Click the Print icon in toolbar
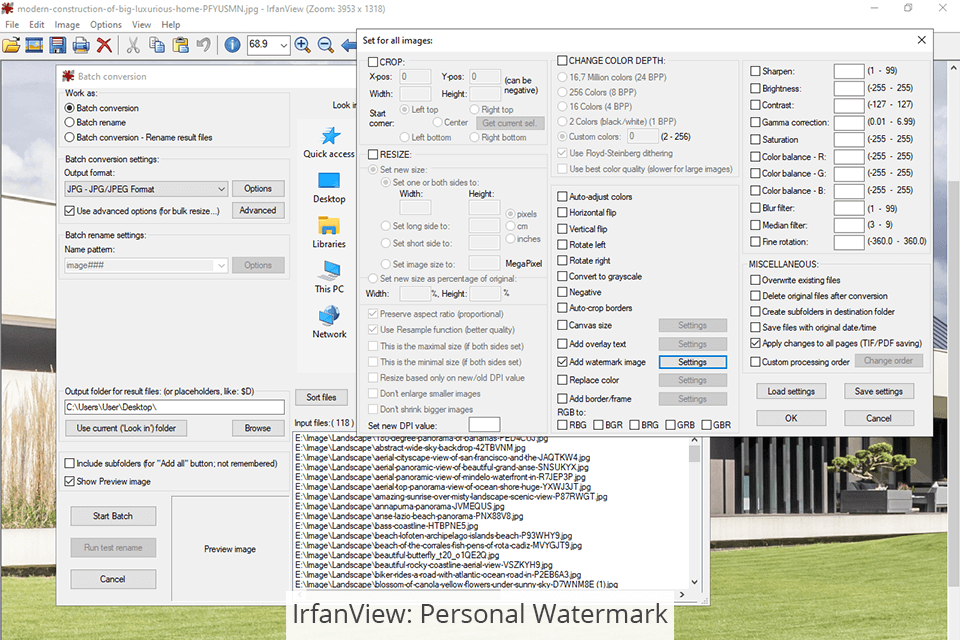Screen dimensions: 960x640 tap(81, 45)
